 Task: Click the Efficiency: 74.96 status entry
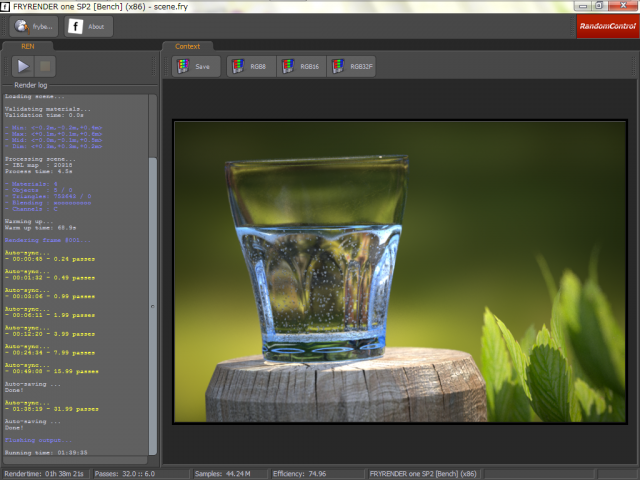point(299,474)
